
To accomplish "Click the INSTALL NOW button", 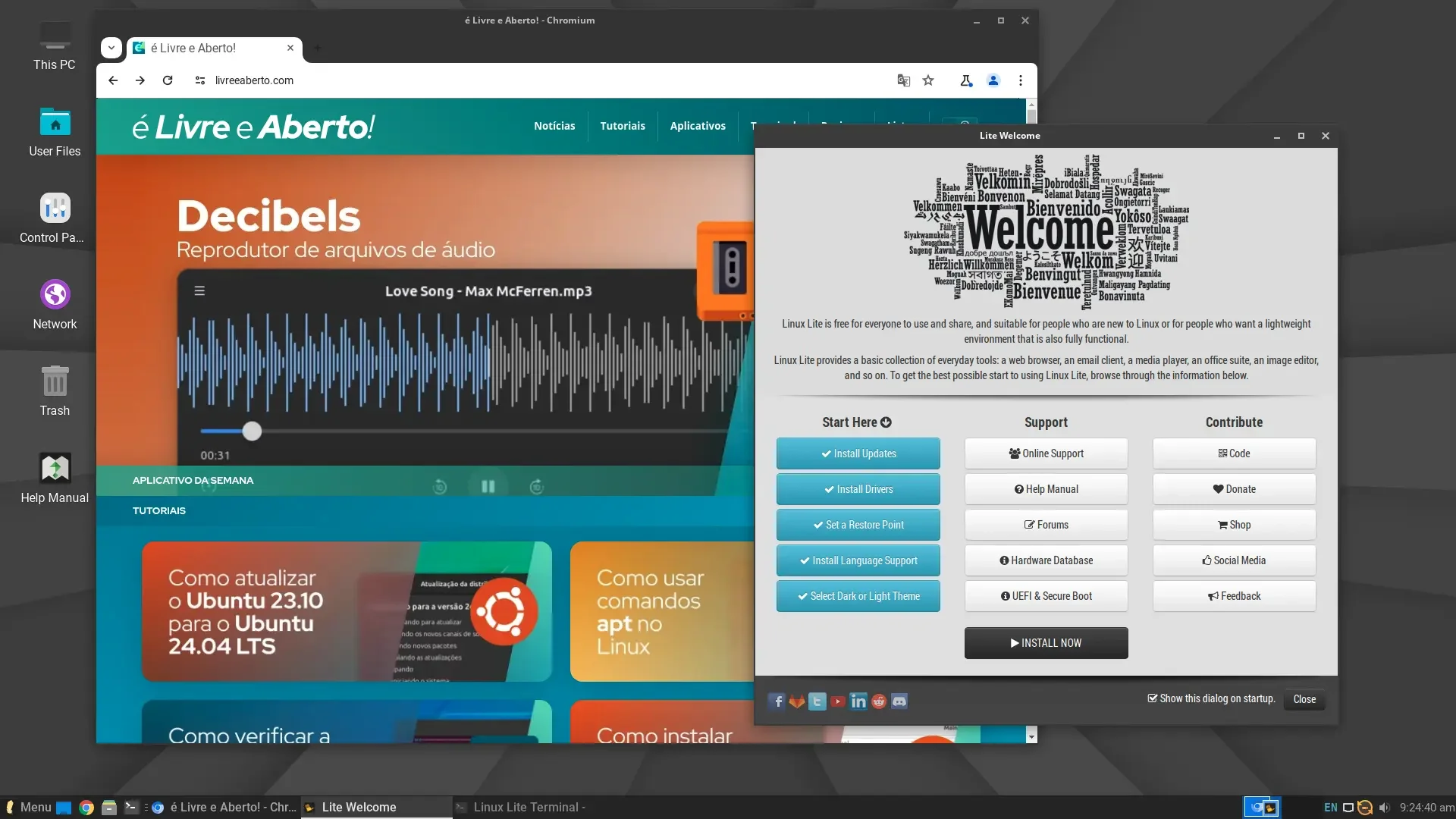I will (x=1046, y=643).
